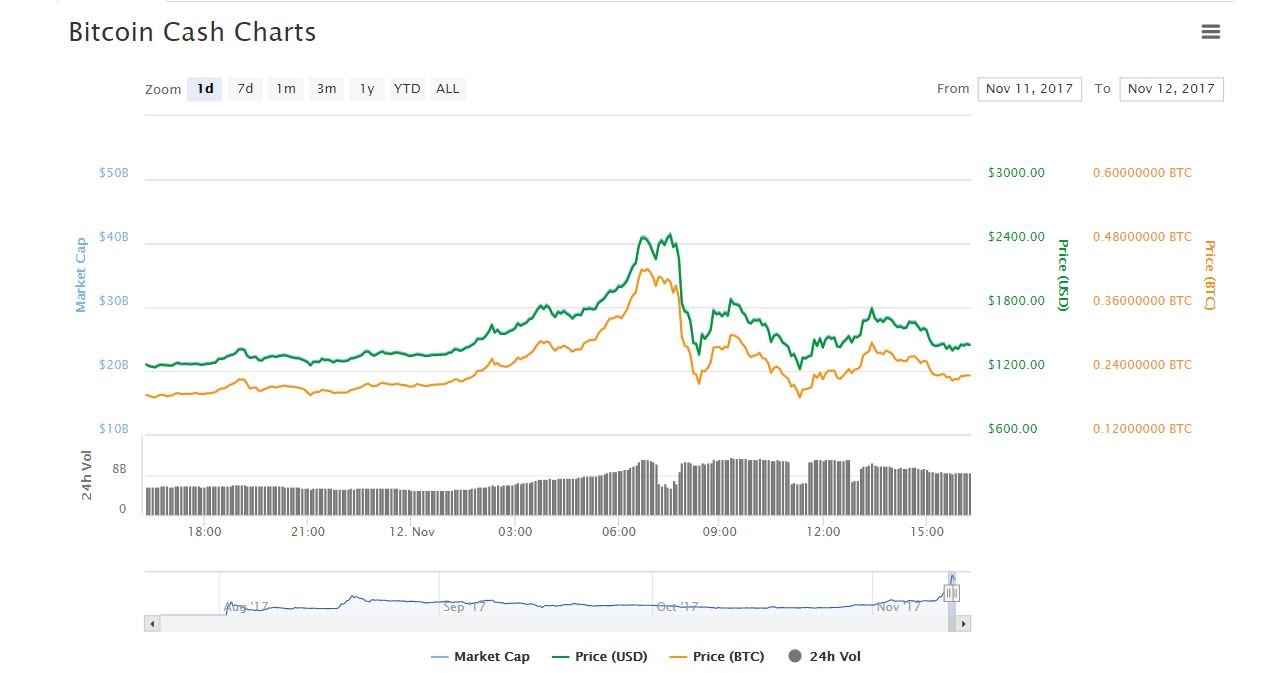The height and width of the screenshot is (673, 1275).
Task: Click the $20B market cap label
Action: tap(114, 365)
